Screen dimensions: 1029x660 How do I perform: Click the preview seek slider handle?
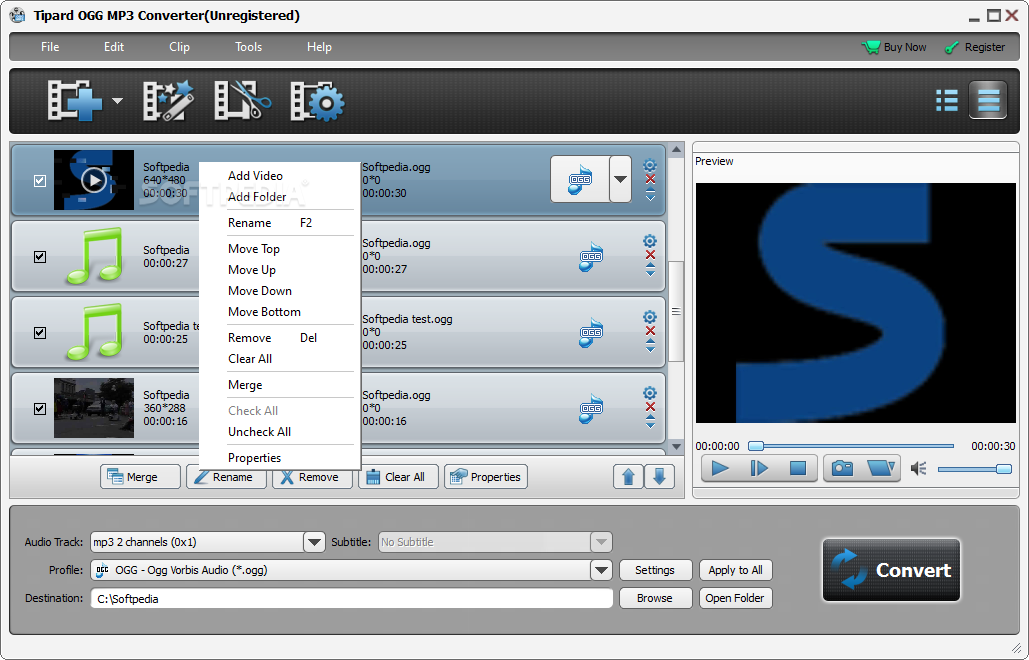[756, 446]
